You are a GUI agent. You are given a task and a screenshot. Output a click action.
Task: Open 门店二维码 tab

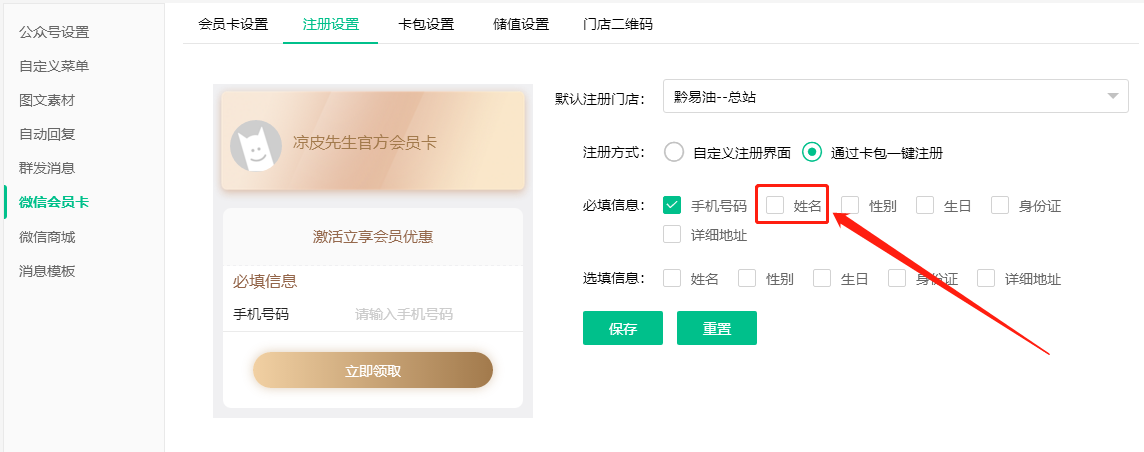click(618, 24)
